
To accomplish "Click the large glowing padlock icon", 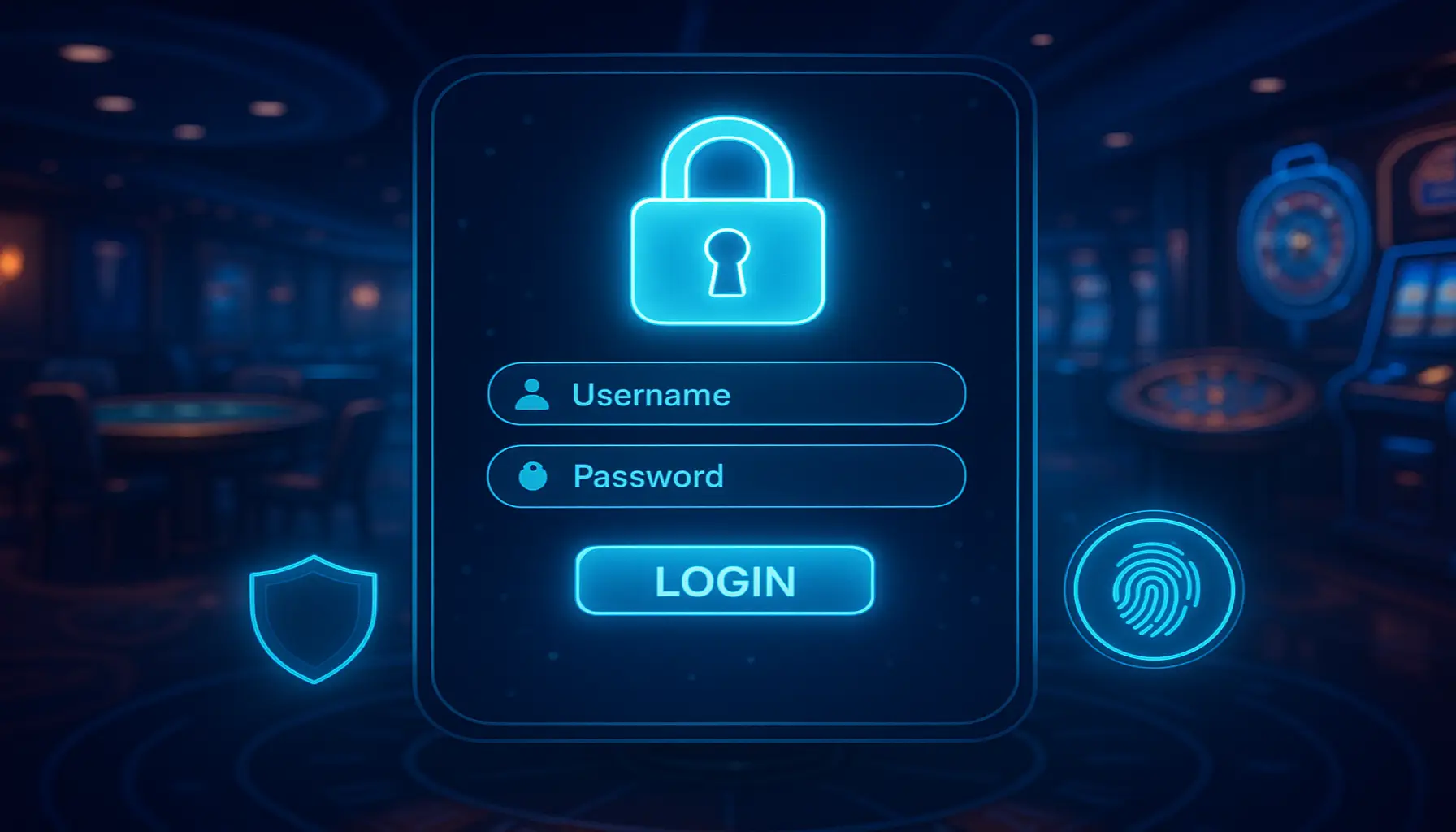I will click(x=728, y=221).
